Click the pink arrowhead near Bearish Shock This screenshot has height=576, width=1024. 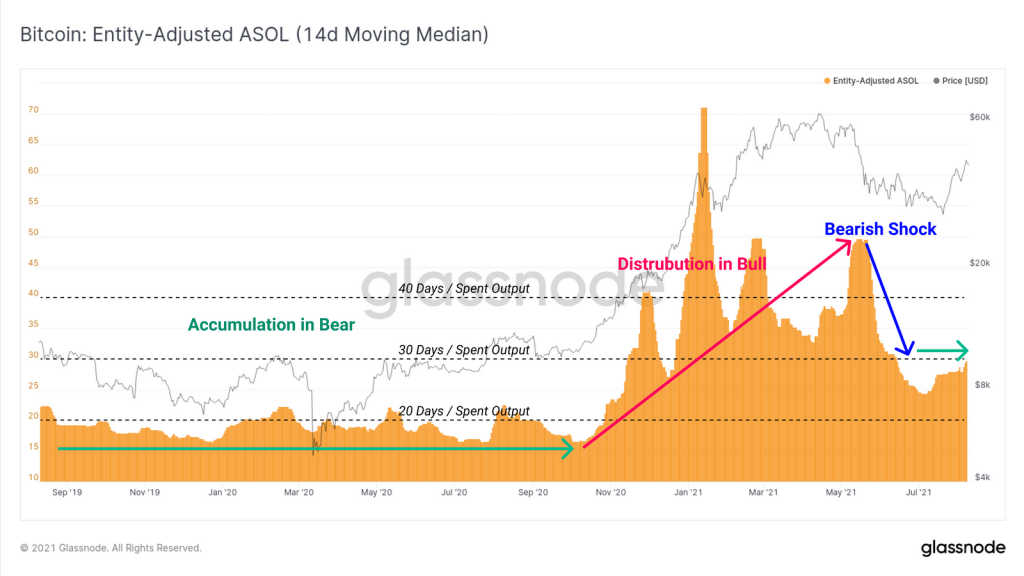tap(844, 247)
